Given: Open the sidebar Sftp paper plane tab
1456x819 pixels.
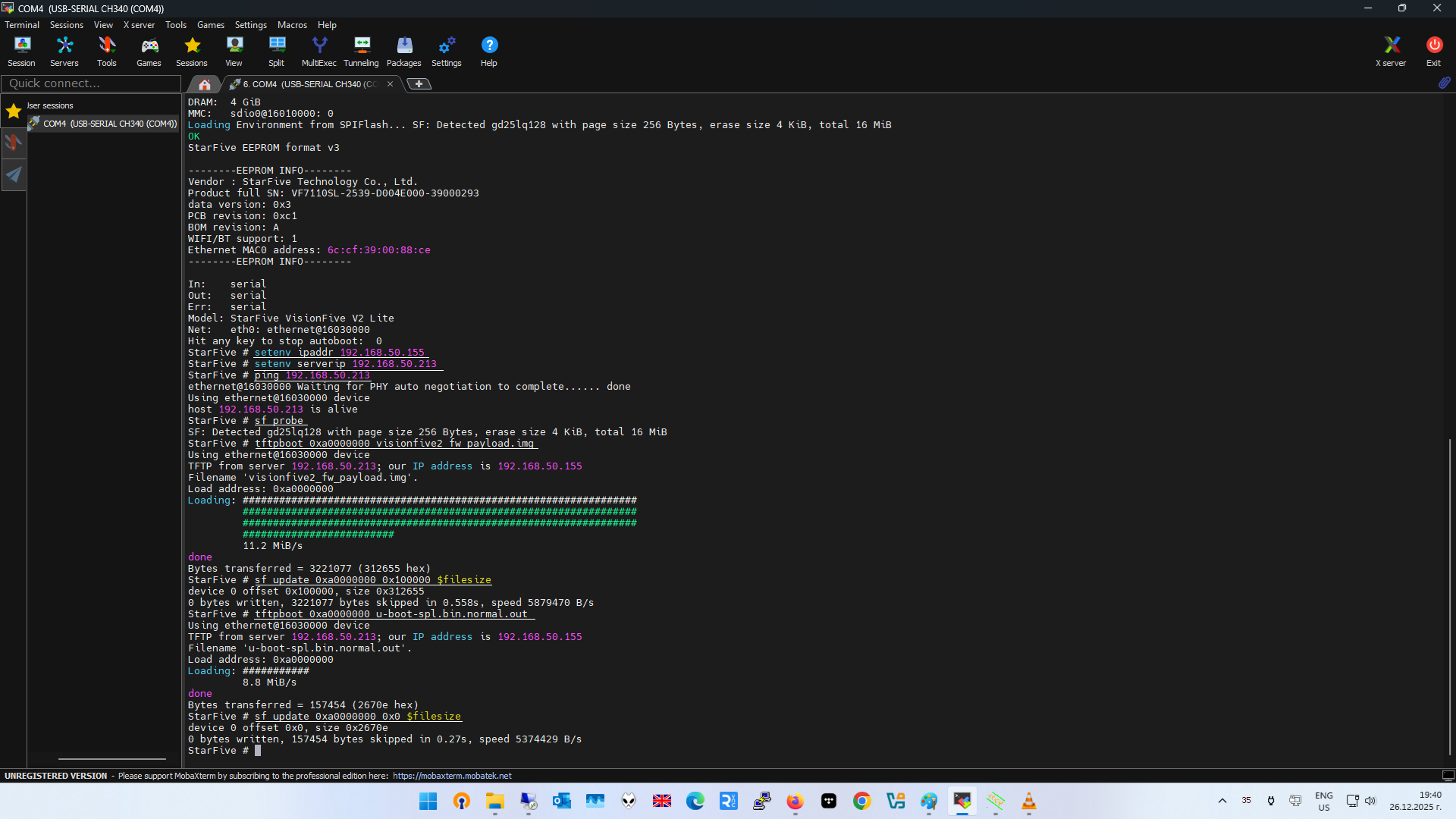Looking at the screenshot, I should (x=14, y=175).
